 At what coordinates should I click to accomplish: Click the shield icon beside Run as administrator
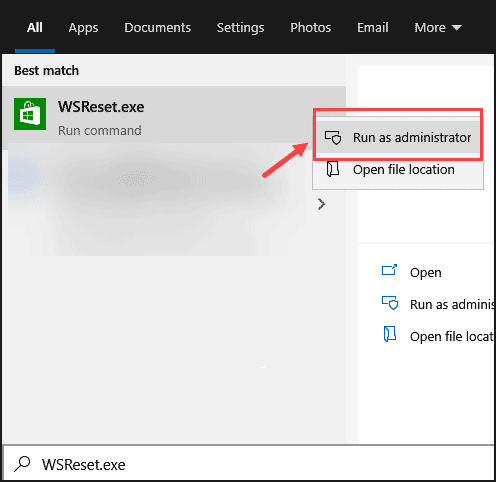point(333,137)
